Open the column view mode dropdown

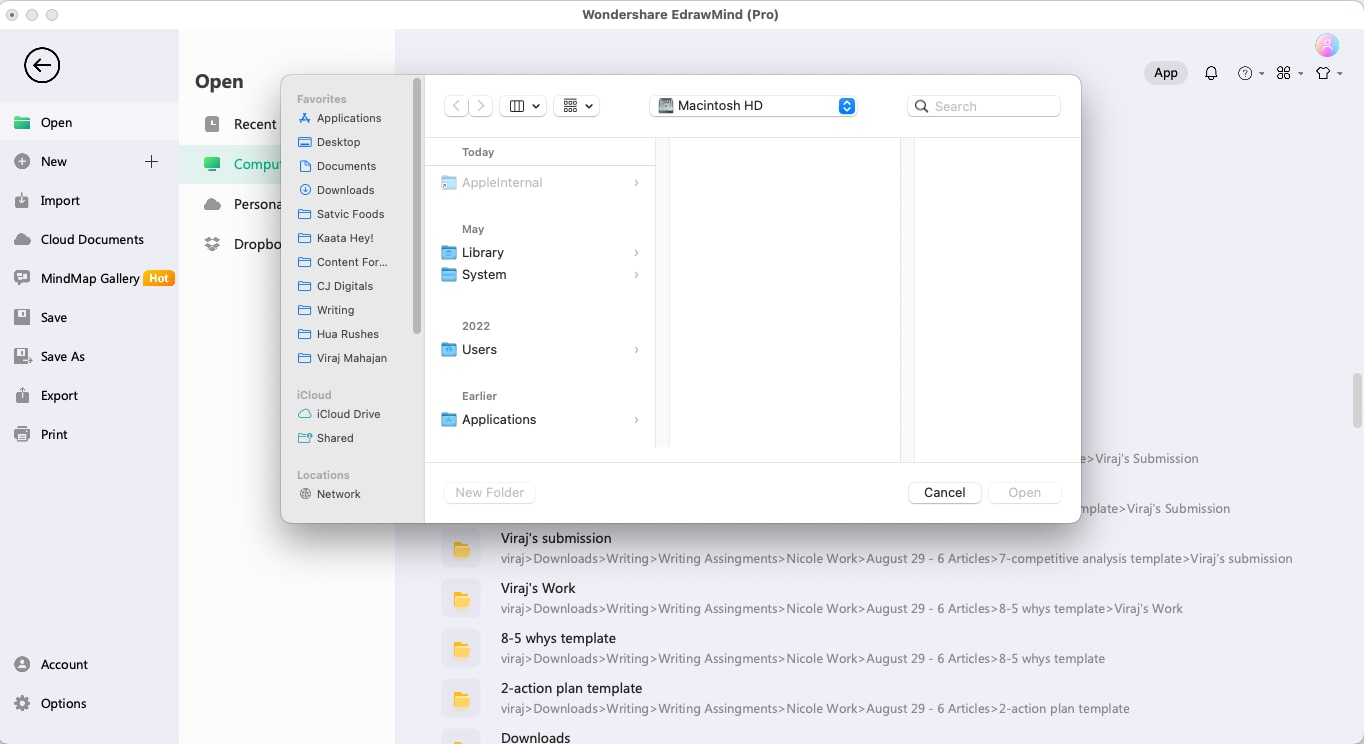pos(525,106)
